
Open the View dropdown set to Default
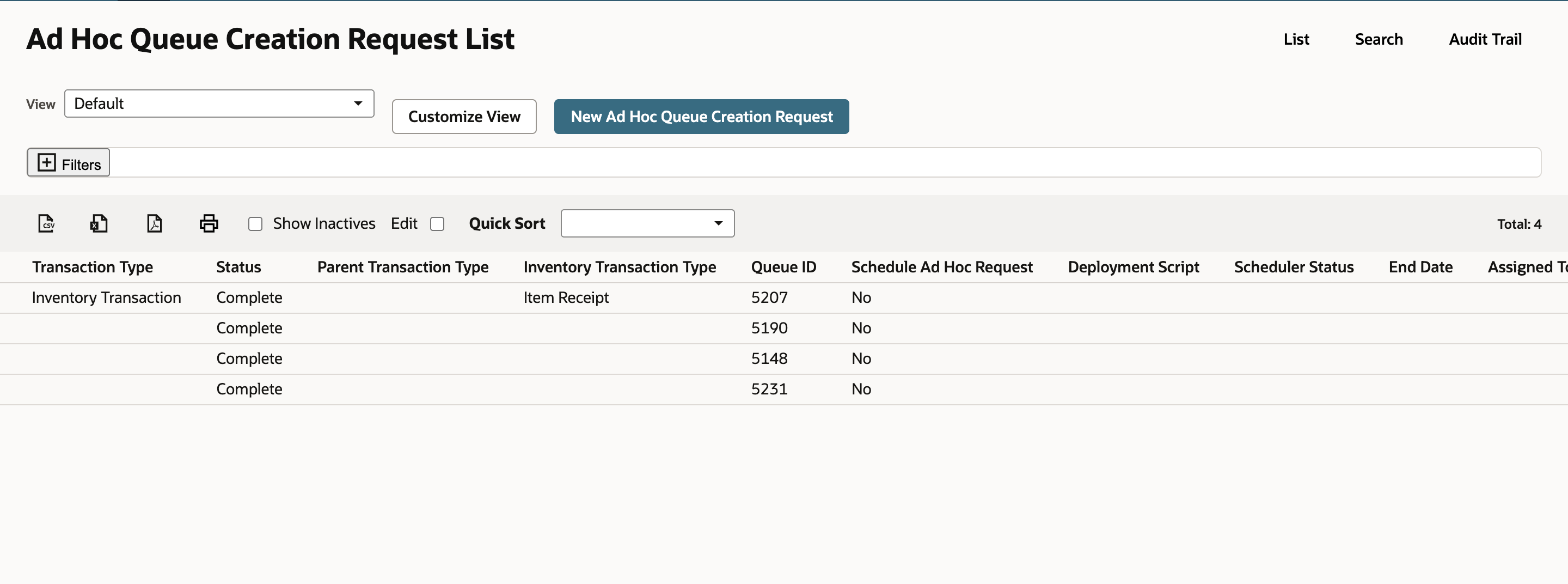[x=219, y=104]
